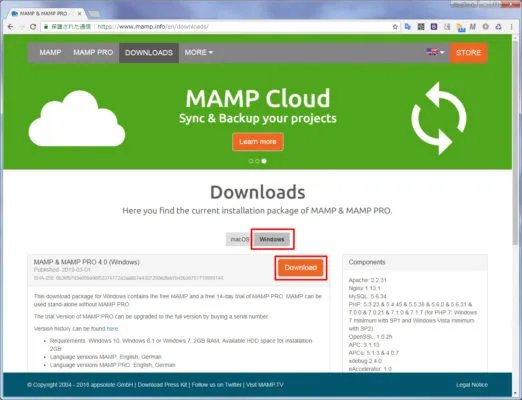Bookmark this page with star icon
522x400 pixels.
pos(395,27)
